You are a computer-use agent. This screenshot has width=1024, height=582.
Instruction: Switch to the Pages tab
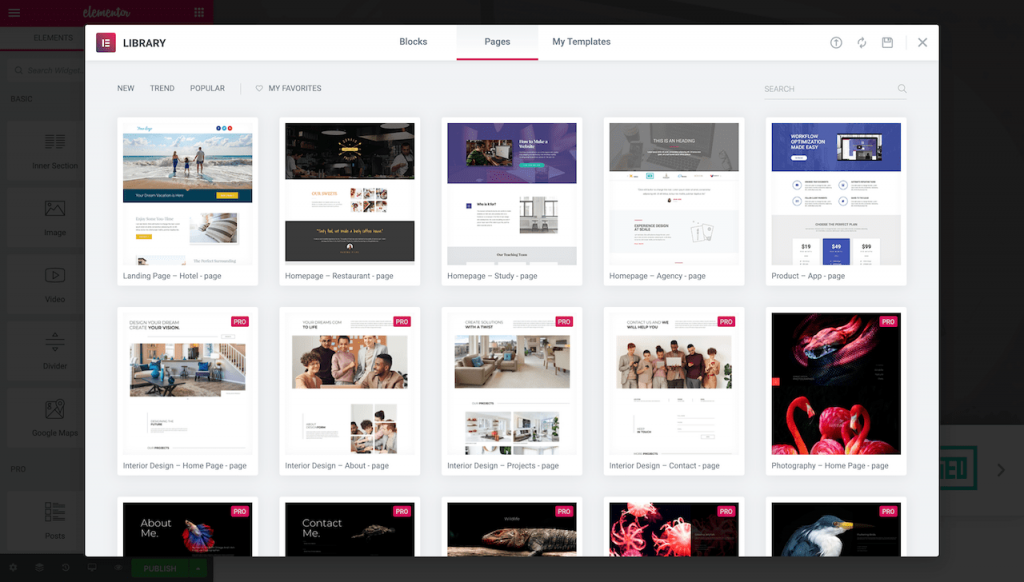click(497, 42)
